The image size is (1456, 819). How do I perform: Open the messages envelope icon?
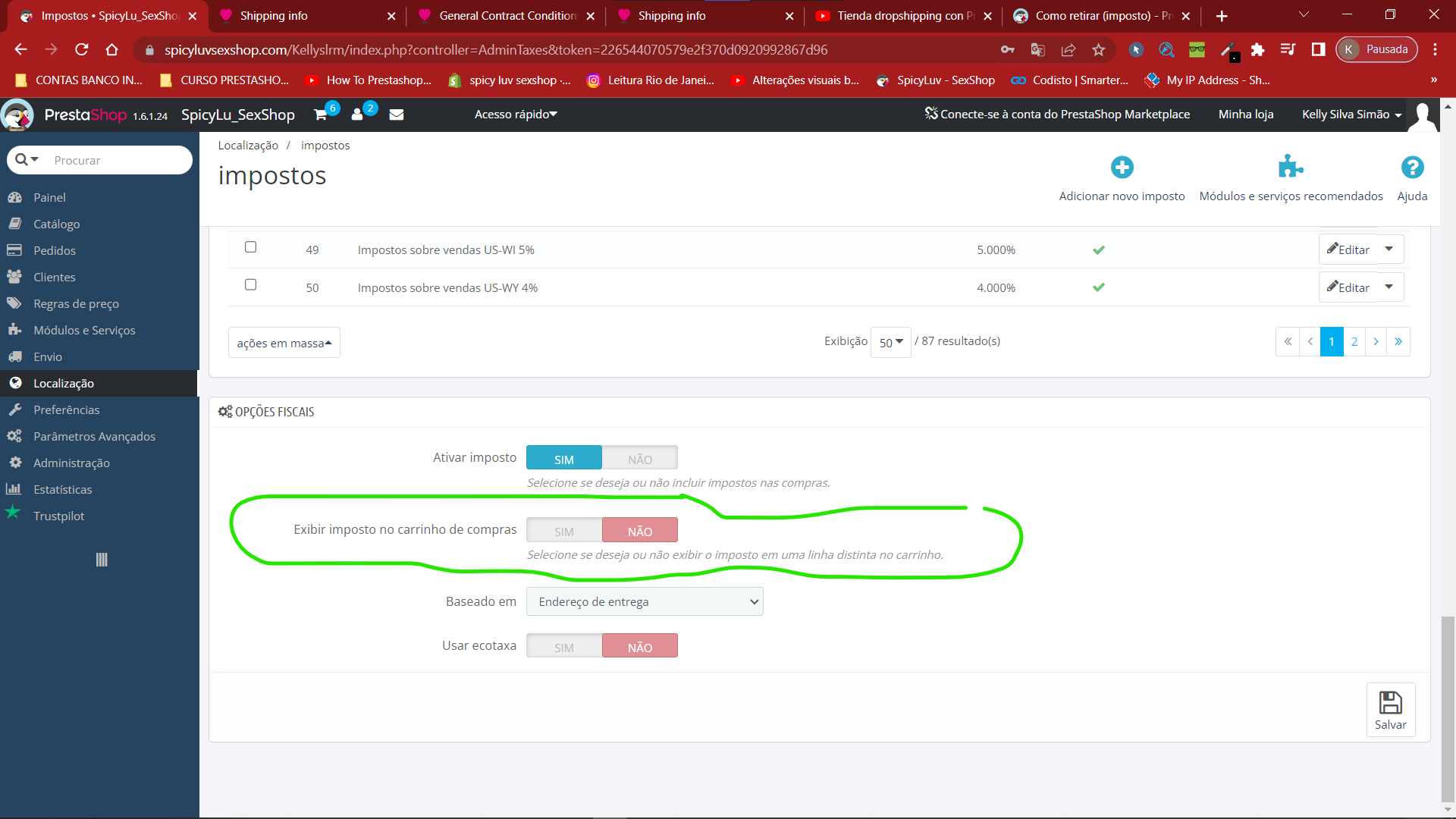[x=397, y=115]
